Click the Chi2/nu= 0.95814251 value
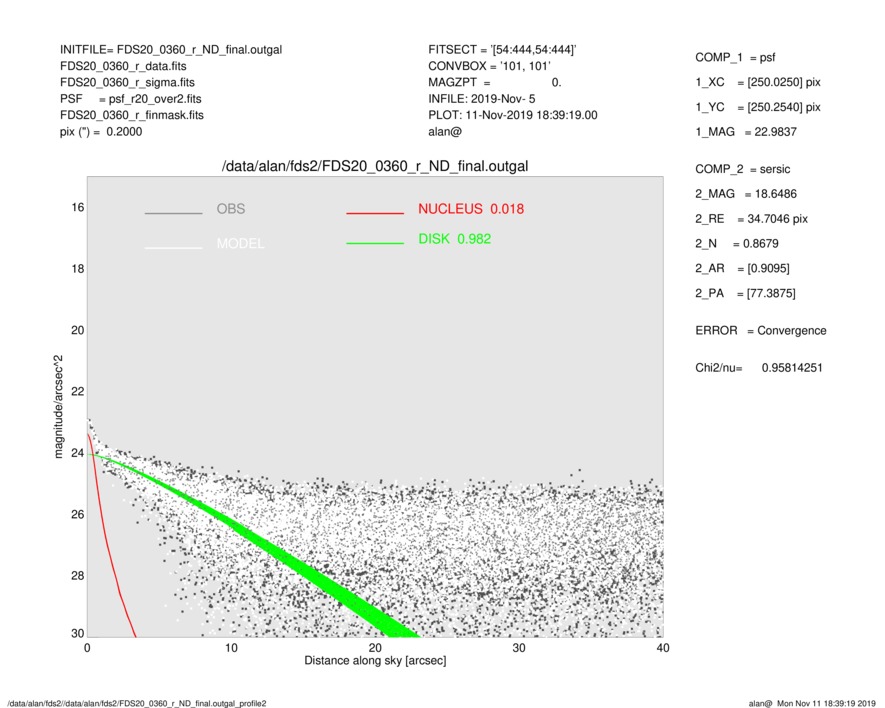The width and height of the screenshot is (885, 708). [x=759, y=368]
